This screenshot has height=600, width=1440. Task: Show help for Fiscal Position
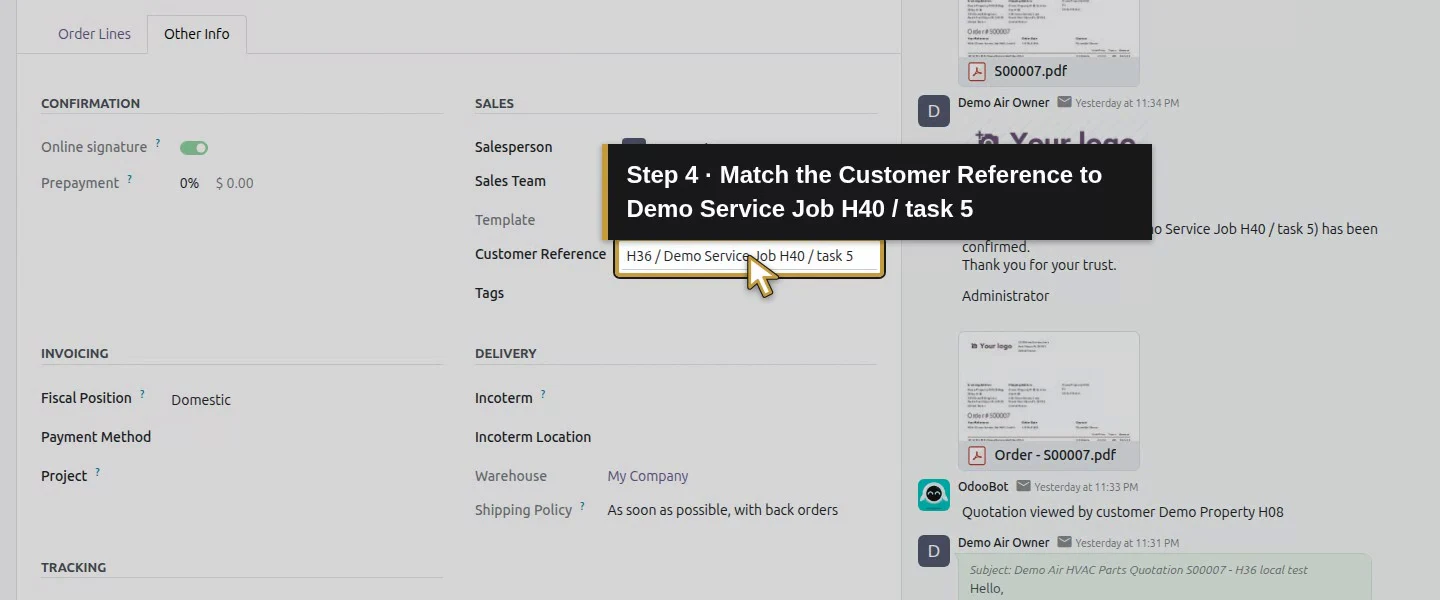pyautogui.click(x=143, y=395)
